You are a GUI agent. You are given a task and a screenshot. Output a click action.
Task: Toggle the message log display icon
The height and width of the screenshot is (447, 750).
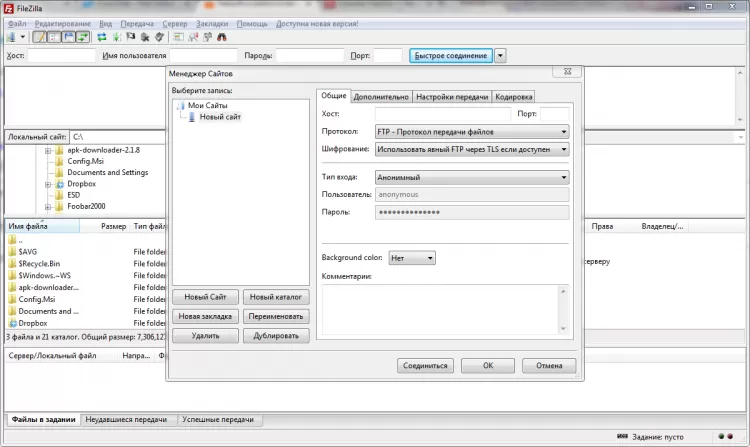tap(39, 37)
